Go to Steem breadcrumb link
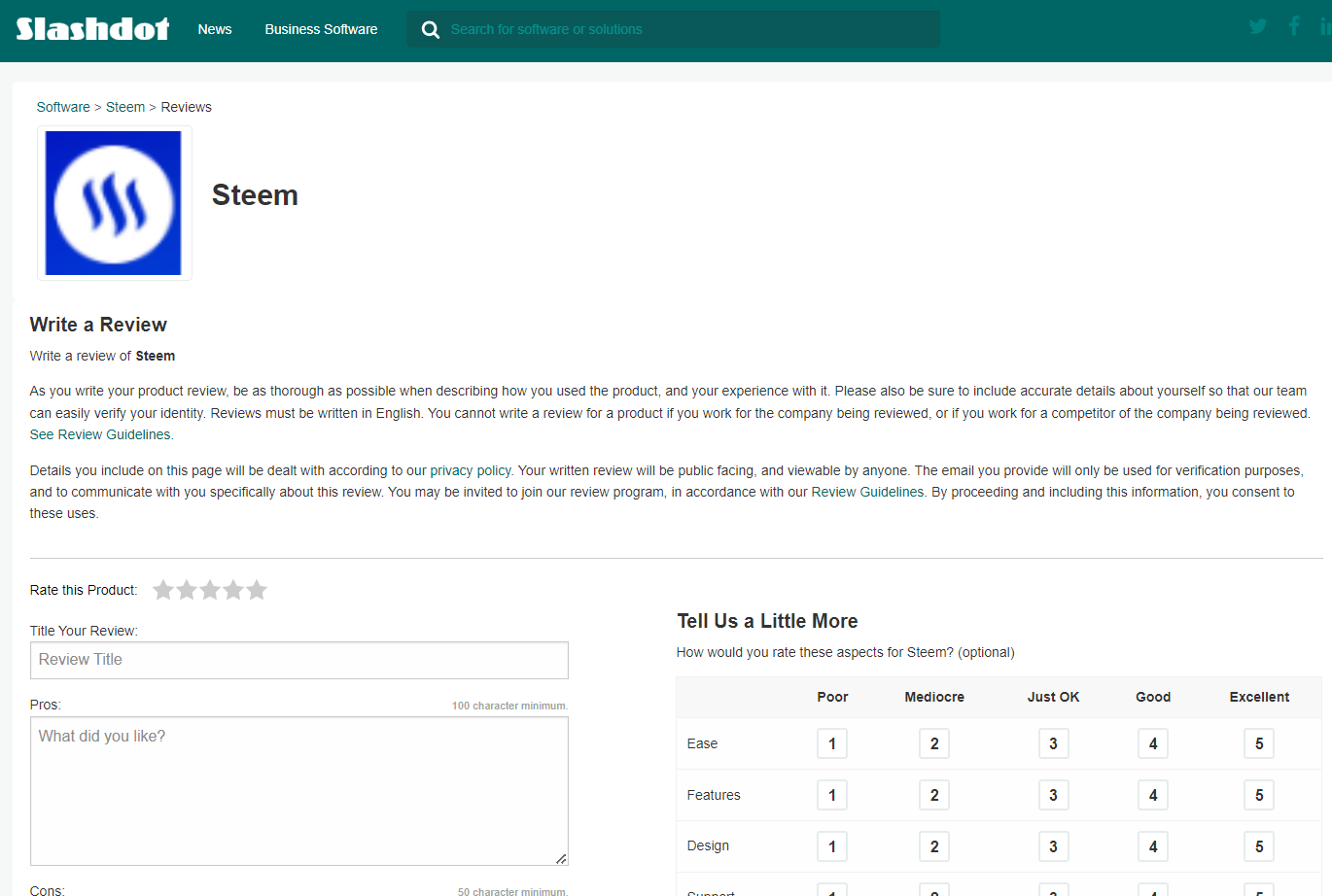 125,107
